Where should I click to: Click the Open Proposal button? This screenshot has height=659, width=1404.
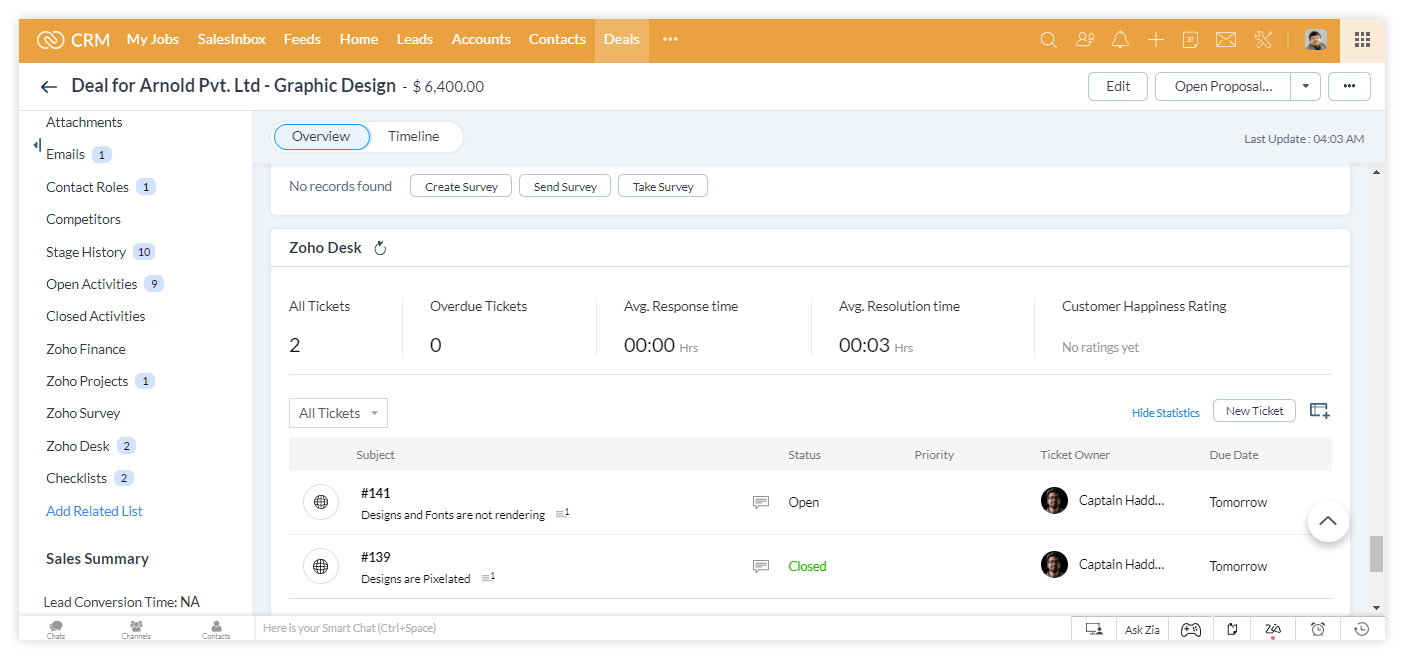[x=1223, y=87]
